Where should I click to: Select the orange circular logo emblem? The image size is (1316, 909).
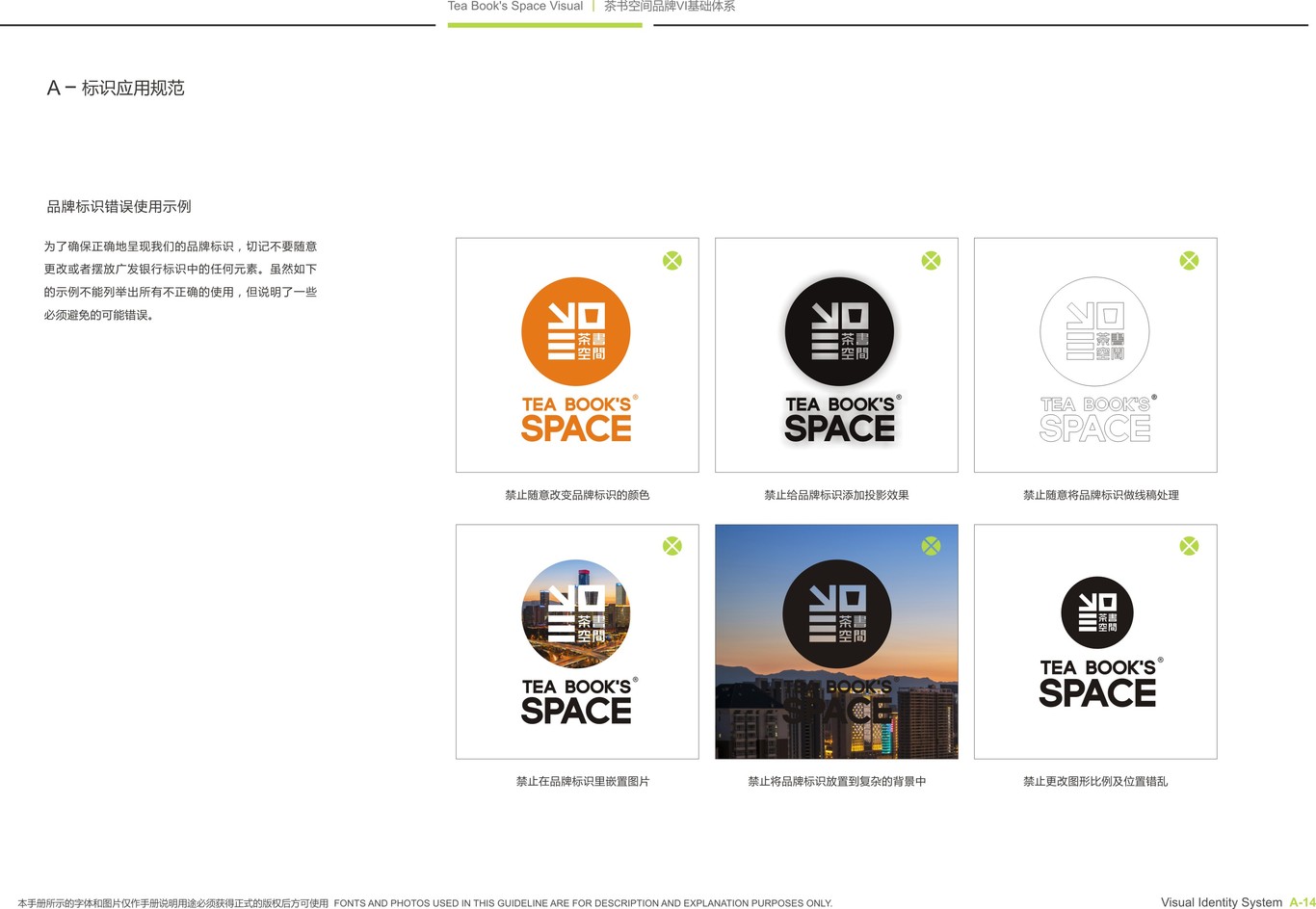[x=576, y=332]
